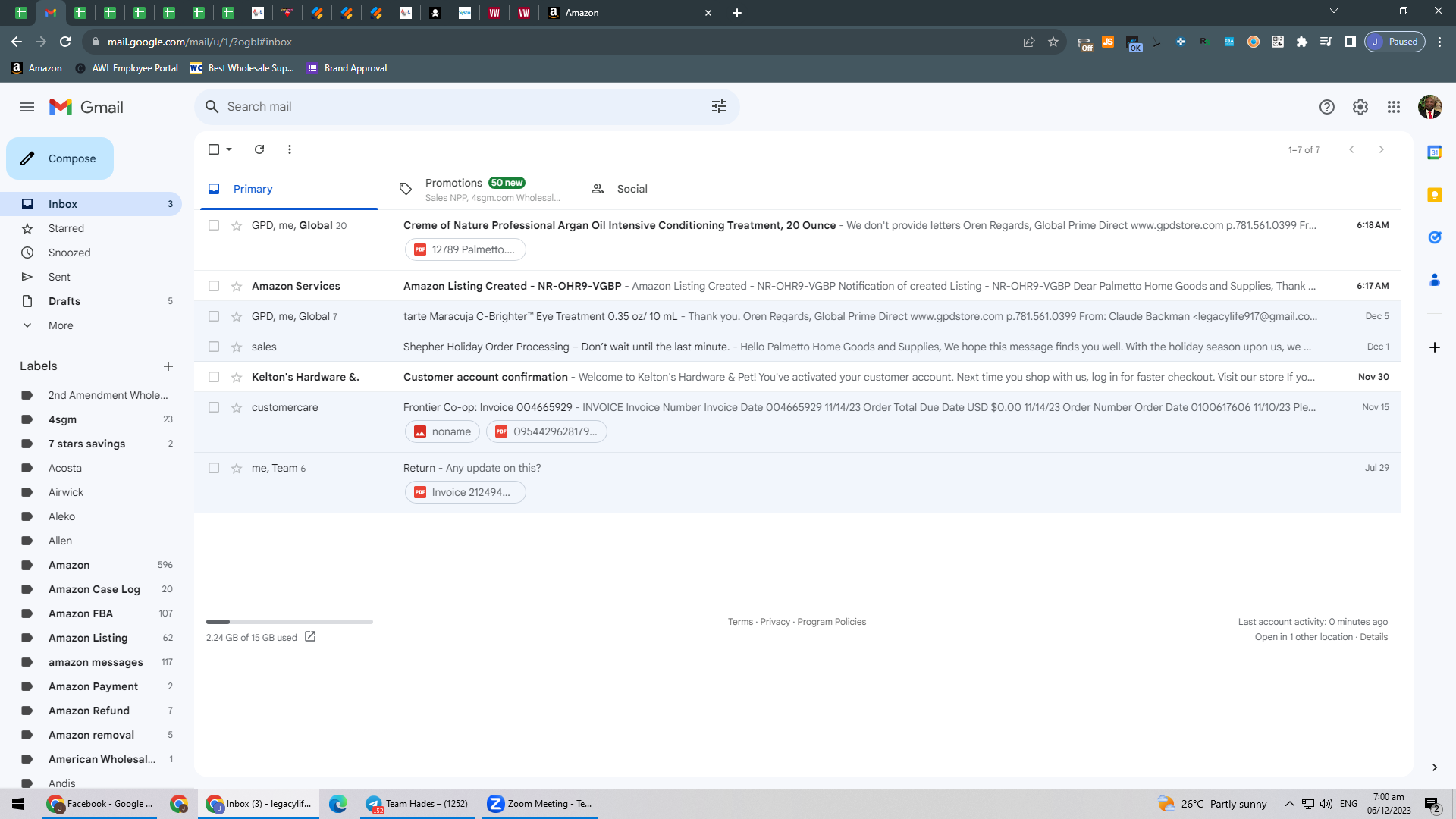The image size is (1456, 819).
Task: Refresh the inbox mail list
Action: (259, 149)
